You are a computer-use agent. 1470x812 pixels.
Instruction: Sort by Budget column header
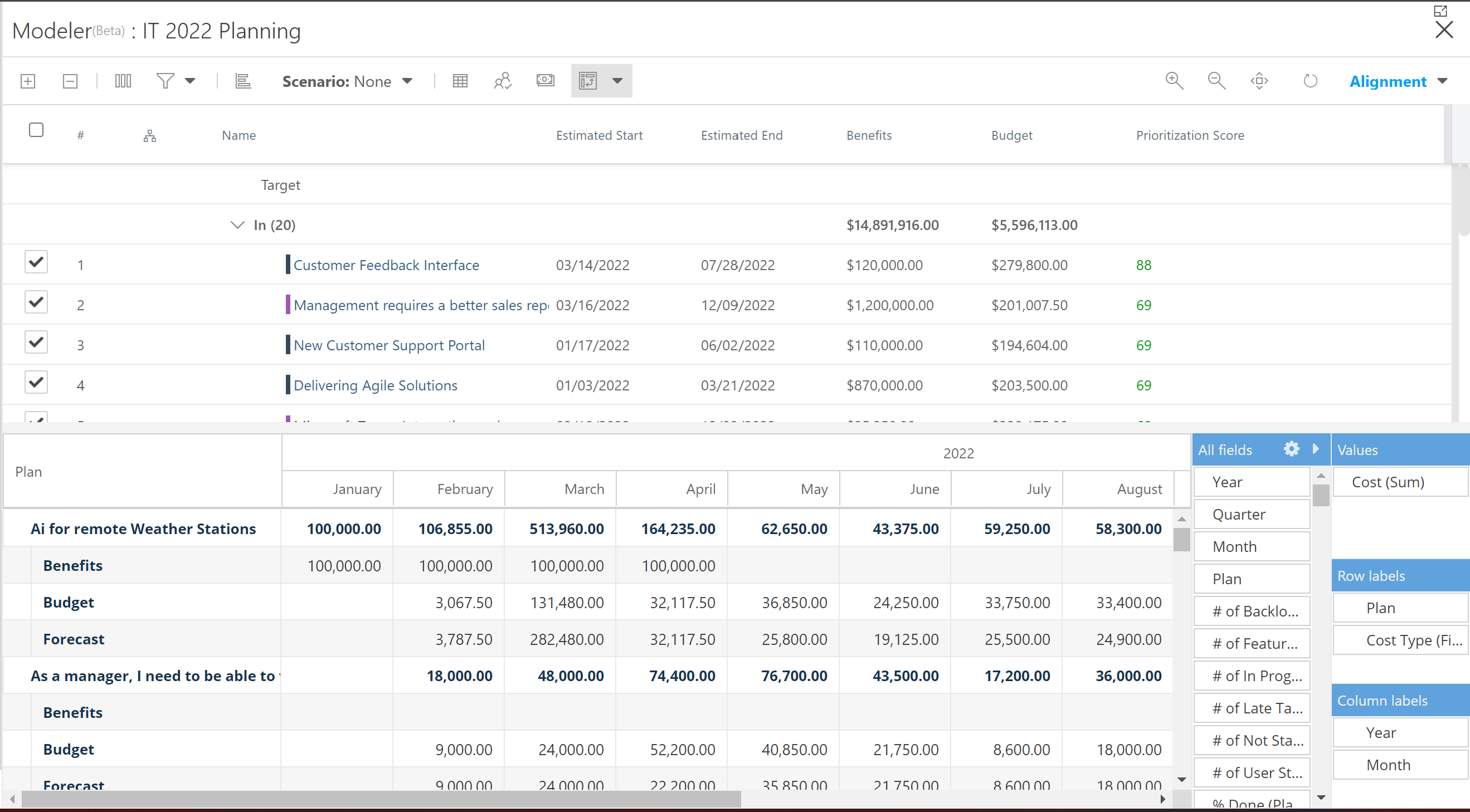coord(1012,136)
